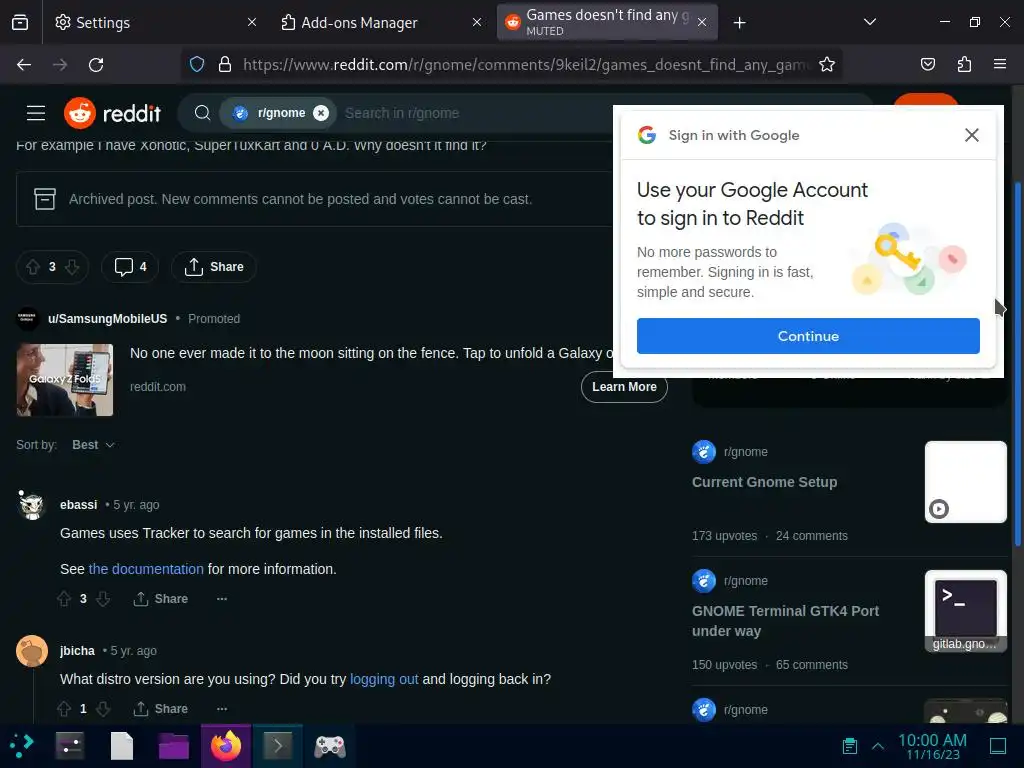Click the Reddit search magnifier icon
This screenshot has width=1024, height=768.
(x=202, y=113)
